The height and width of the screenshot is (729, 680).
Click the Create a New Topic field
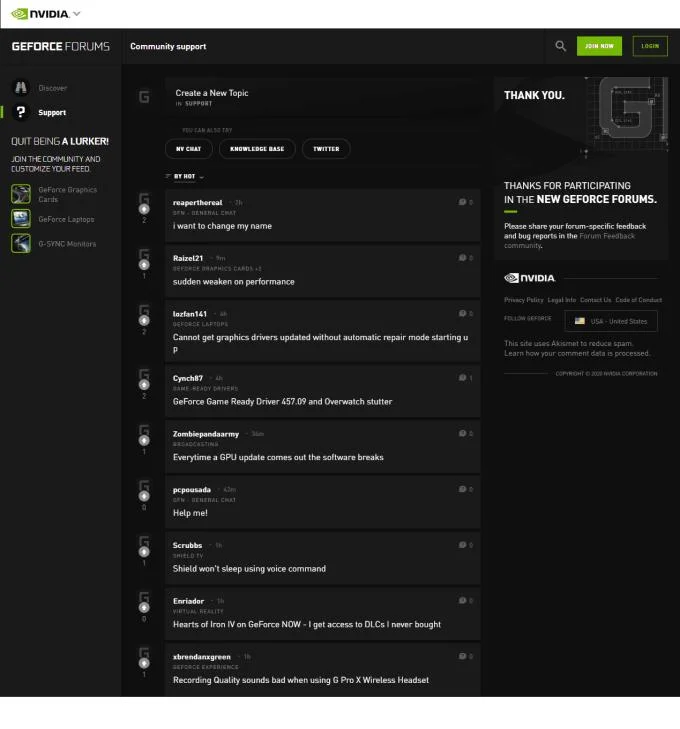[x=323, y=97]
